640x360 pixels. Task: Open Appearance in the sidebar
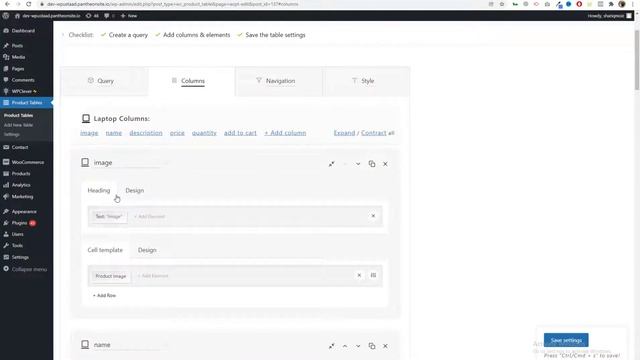[24, 212]
